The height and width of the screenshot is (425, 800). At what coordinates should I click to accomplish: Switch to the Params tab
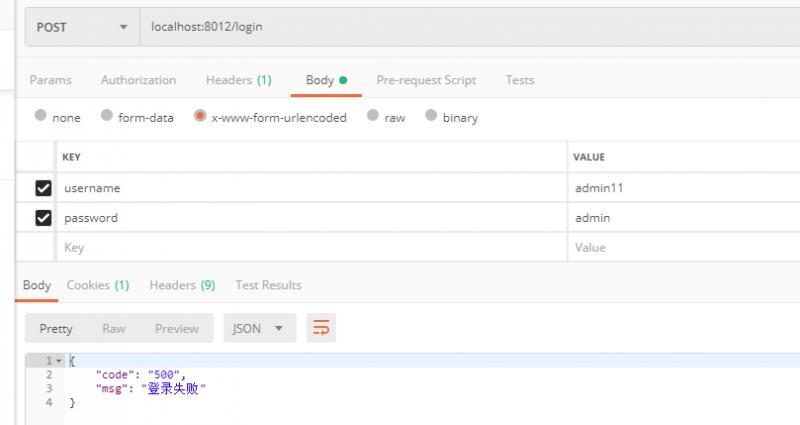pos(50,80)
